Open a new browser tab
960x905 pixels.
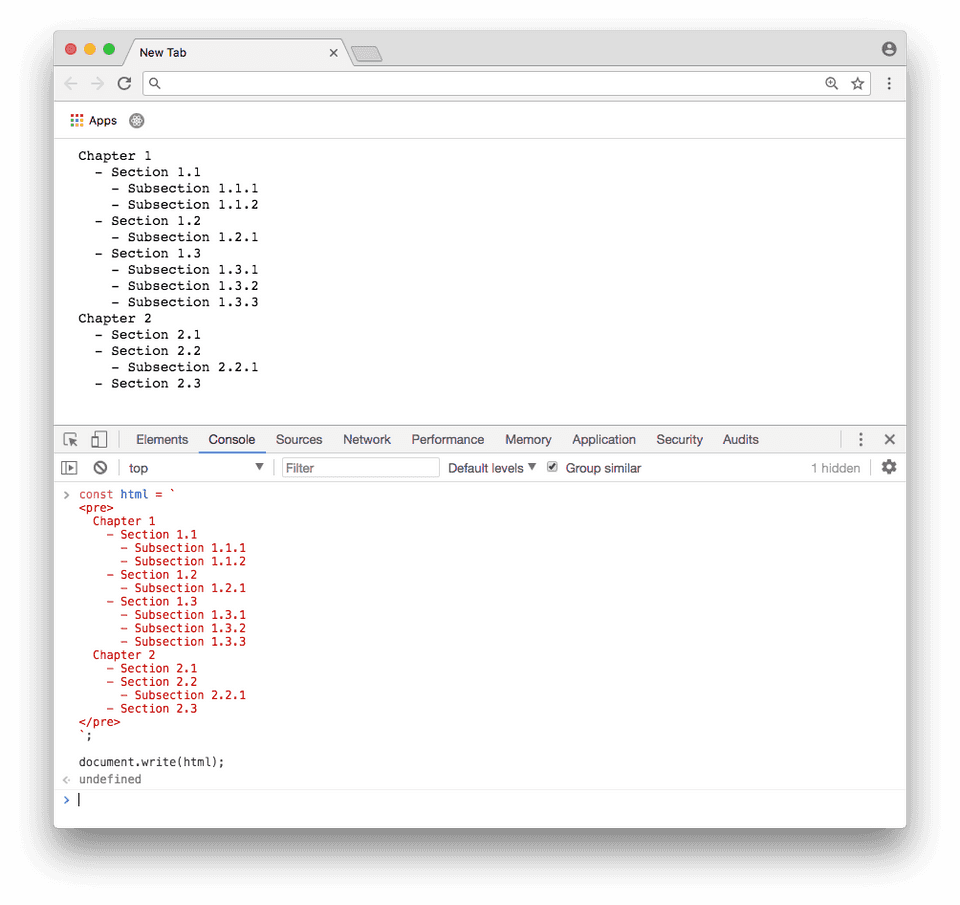click(367, 54)
